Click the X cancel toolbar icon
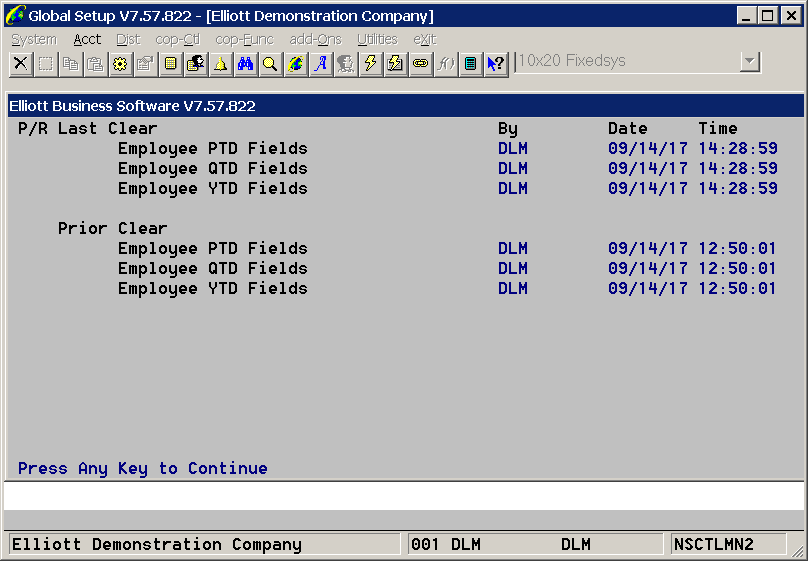The height and width of the screenshot is (561, 808). coord(21,64)
